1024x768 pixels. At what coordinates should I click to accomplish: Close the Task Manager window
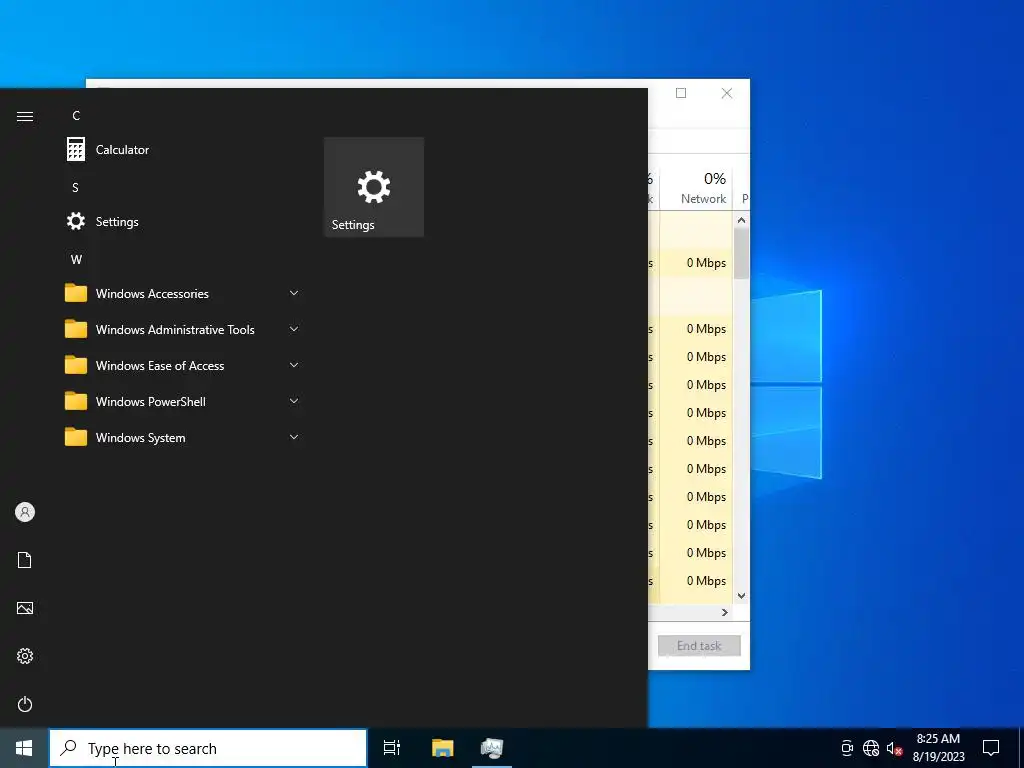727,93
